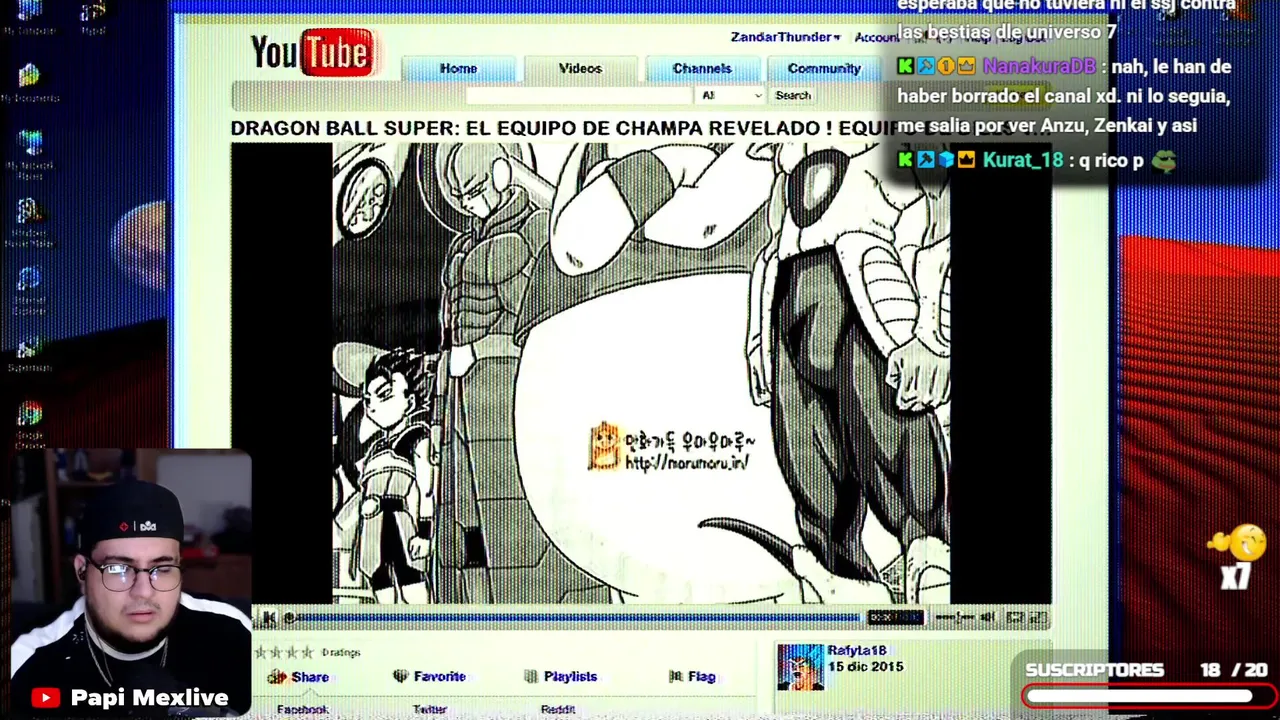This screenshot has width=1280, height=720.
Task: Switch to the Videos tab
Action: (x=580, y=68)
